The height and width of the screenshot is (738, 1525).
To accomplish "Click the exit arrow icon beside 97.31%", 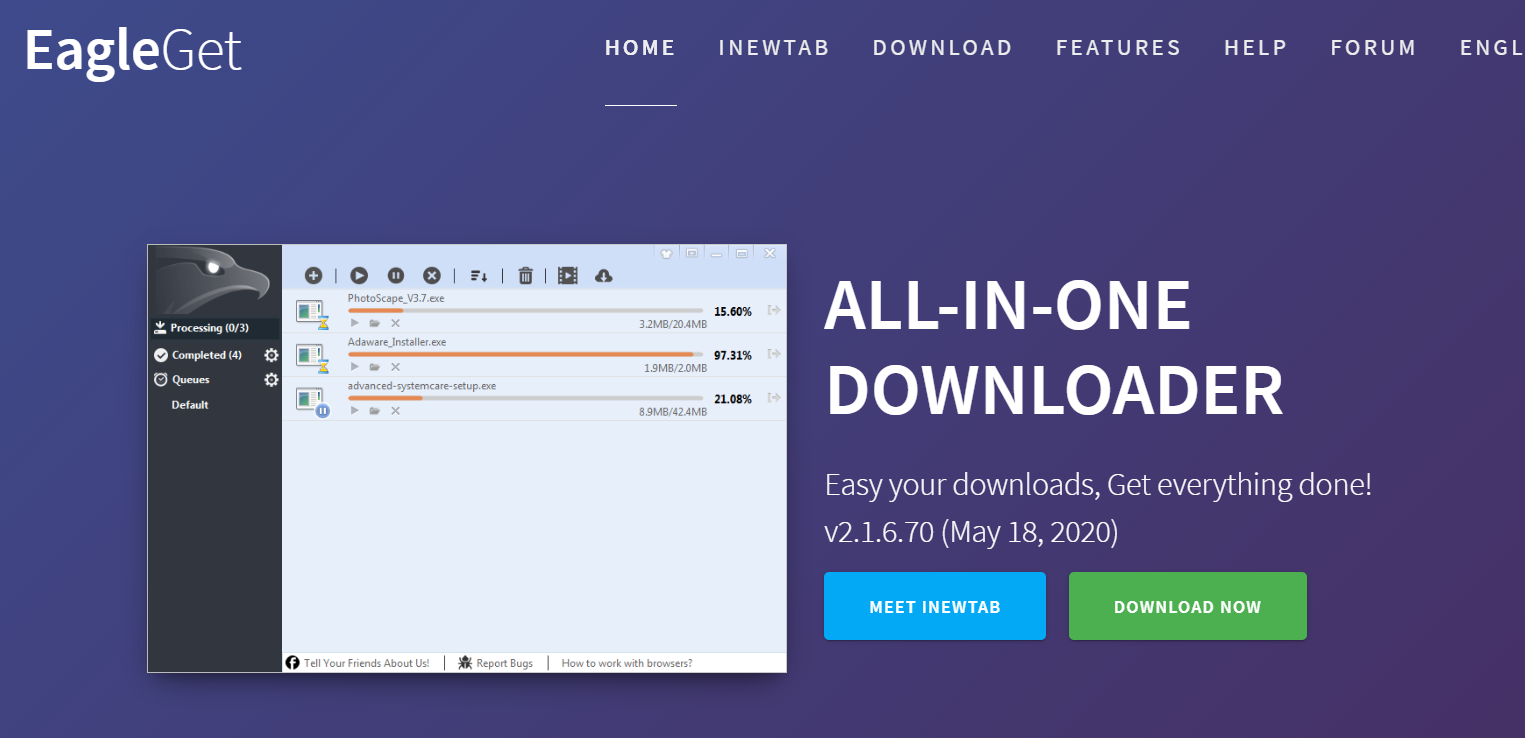I will point(774,354).
